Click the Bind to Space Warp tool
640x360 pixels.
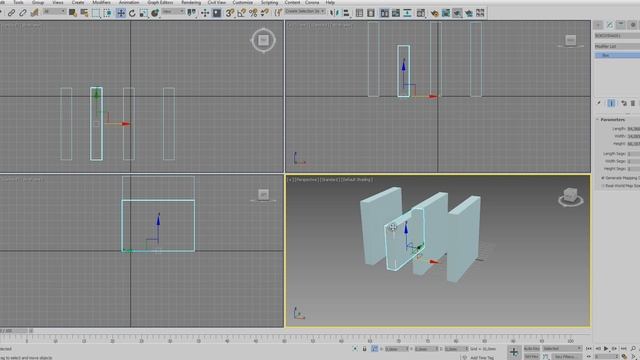tap(34, 13)
